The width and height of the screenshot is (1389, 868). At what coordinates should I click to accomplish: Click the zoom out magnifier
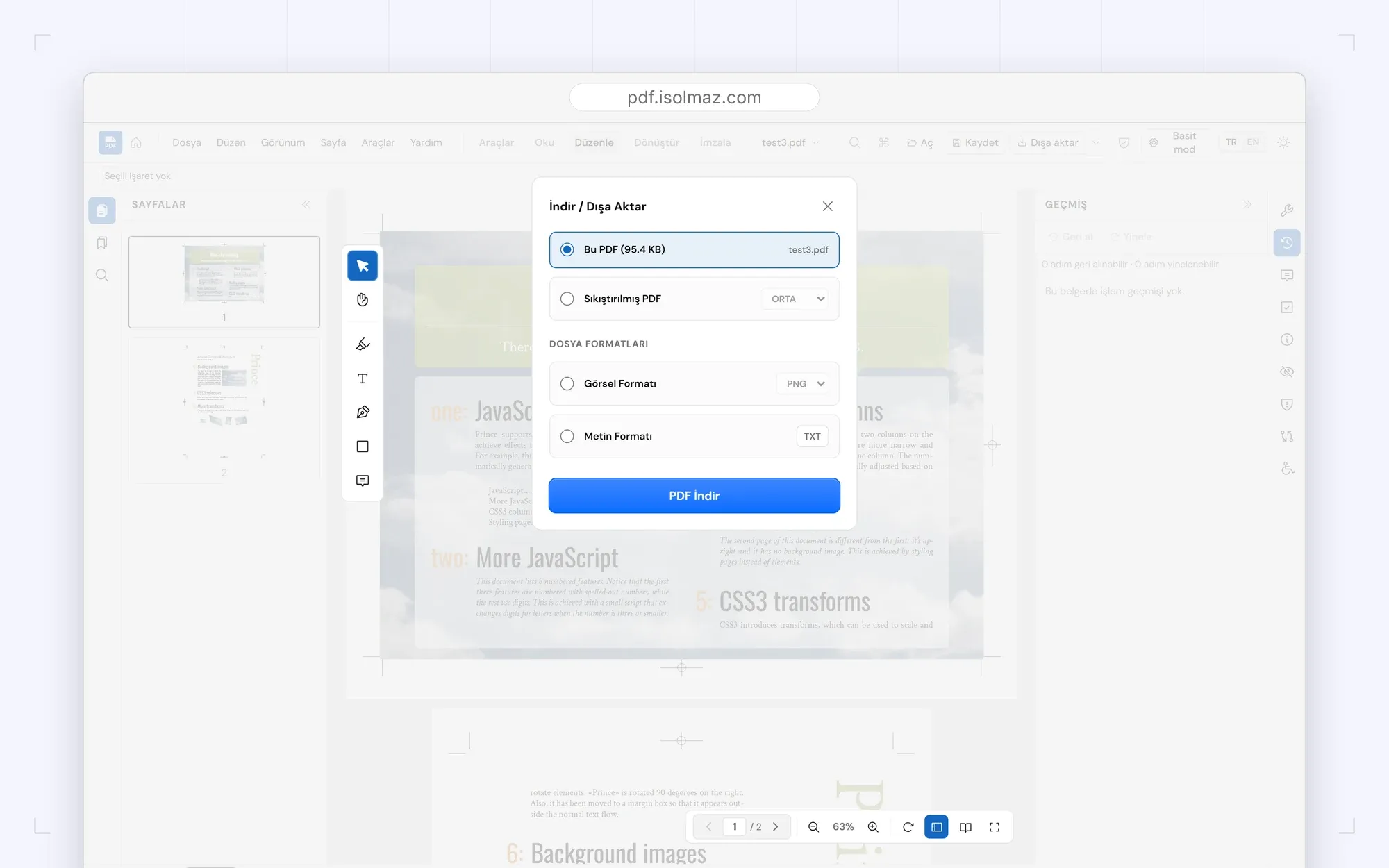click(813, 827)
